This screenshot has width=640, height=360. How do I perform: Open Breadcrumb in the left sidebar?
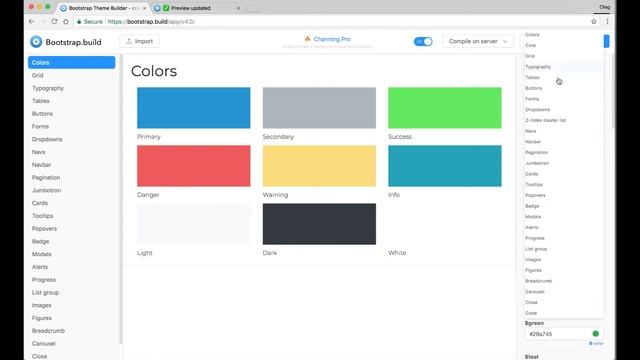[48, 331]
